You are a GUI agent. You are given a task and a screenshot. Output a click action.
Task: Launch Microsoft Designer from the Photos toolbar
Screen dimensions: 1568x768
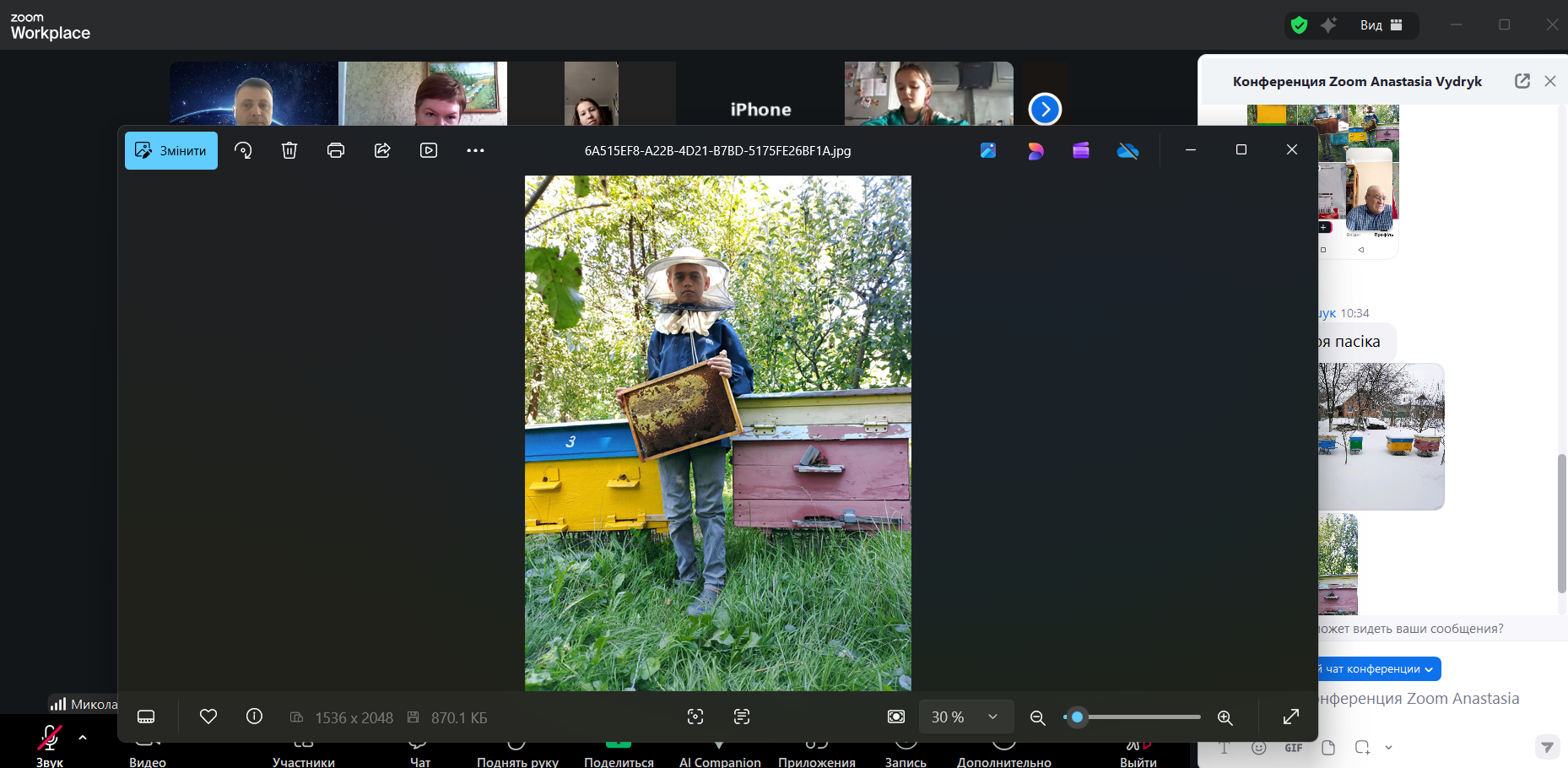click(x=1035, y=150)
